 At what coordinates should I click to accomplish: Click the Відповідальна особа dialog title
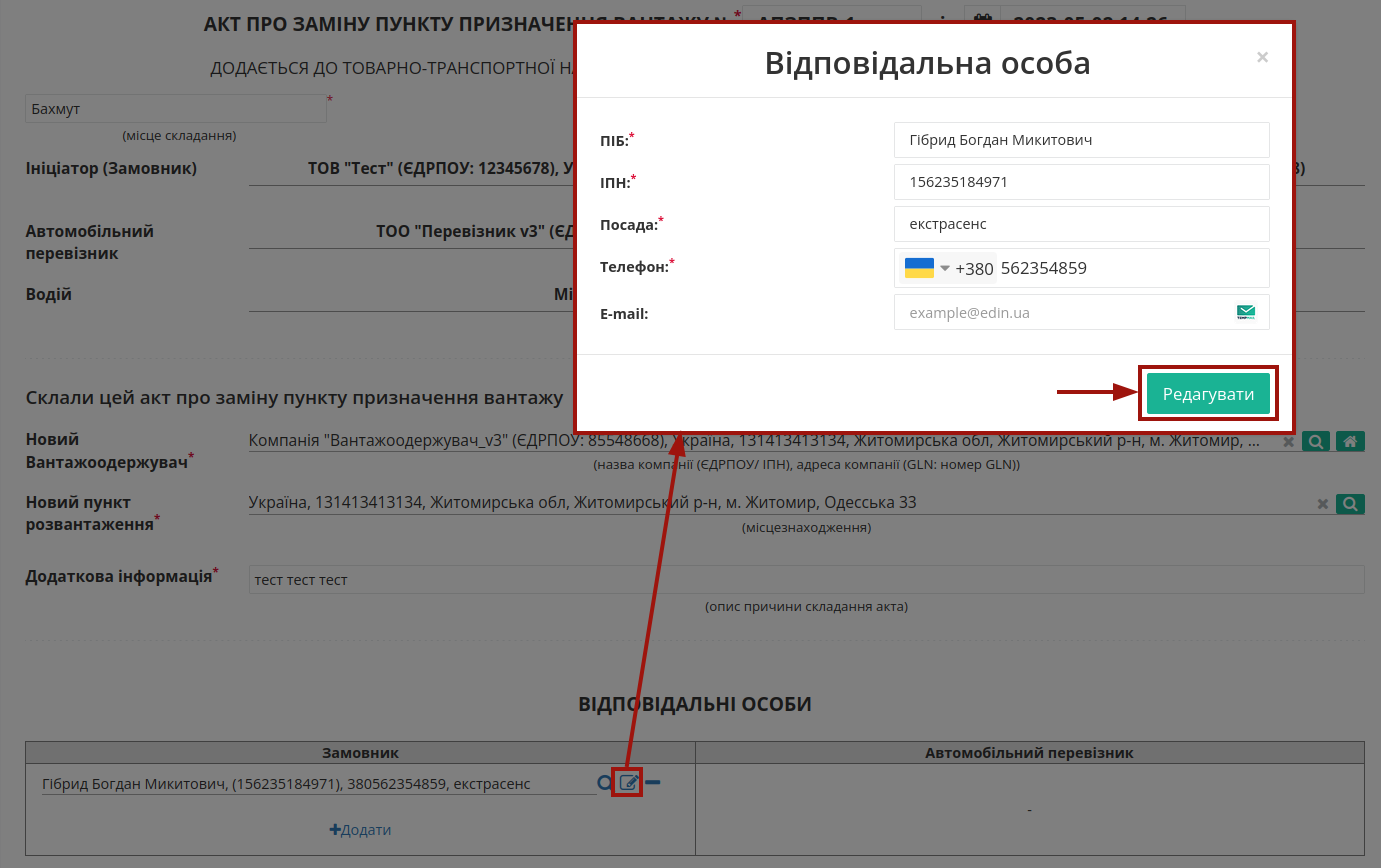click(x=927, y=63)
